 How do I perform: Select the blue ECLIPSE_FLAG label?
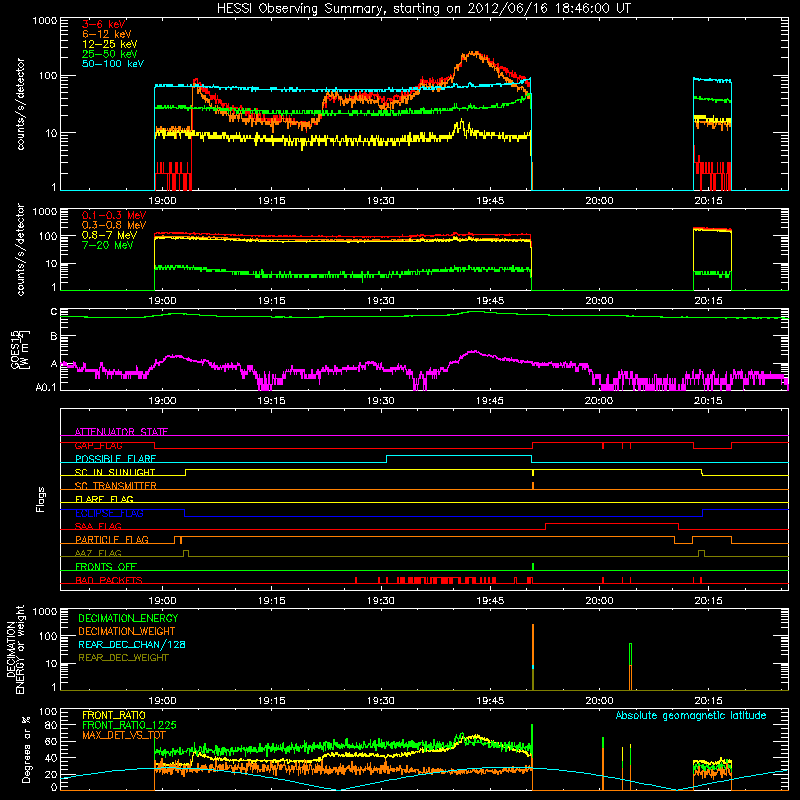pos(109,513)
